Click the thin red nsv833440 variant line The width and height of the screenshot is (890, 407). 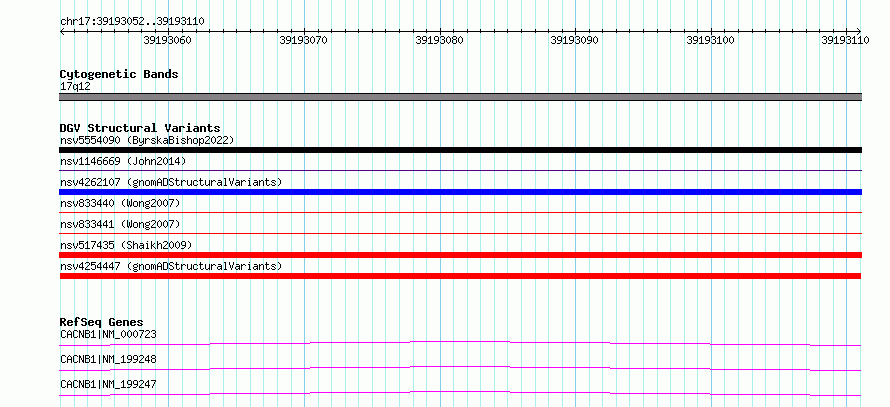pos(460,212)
